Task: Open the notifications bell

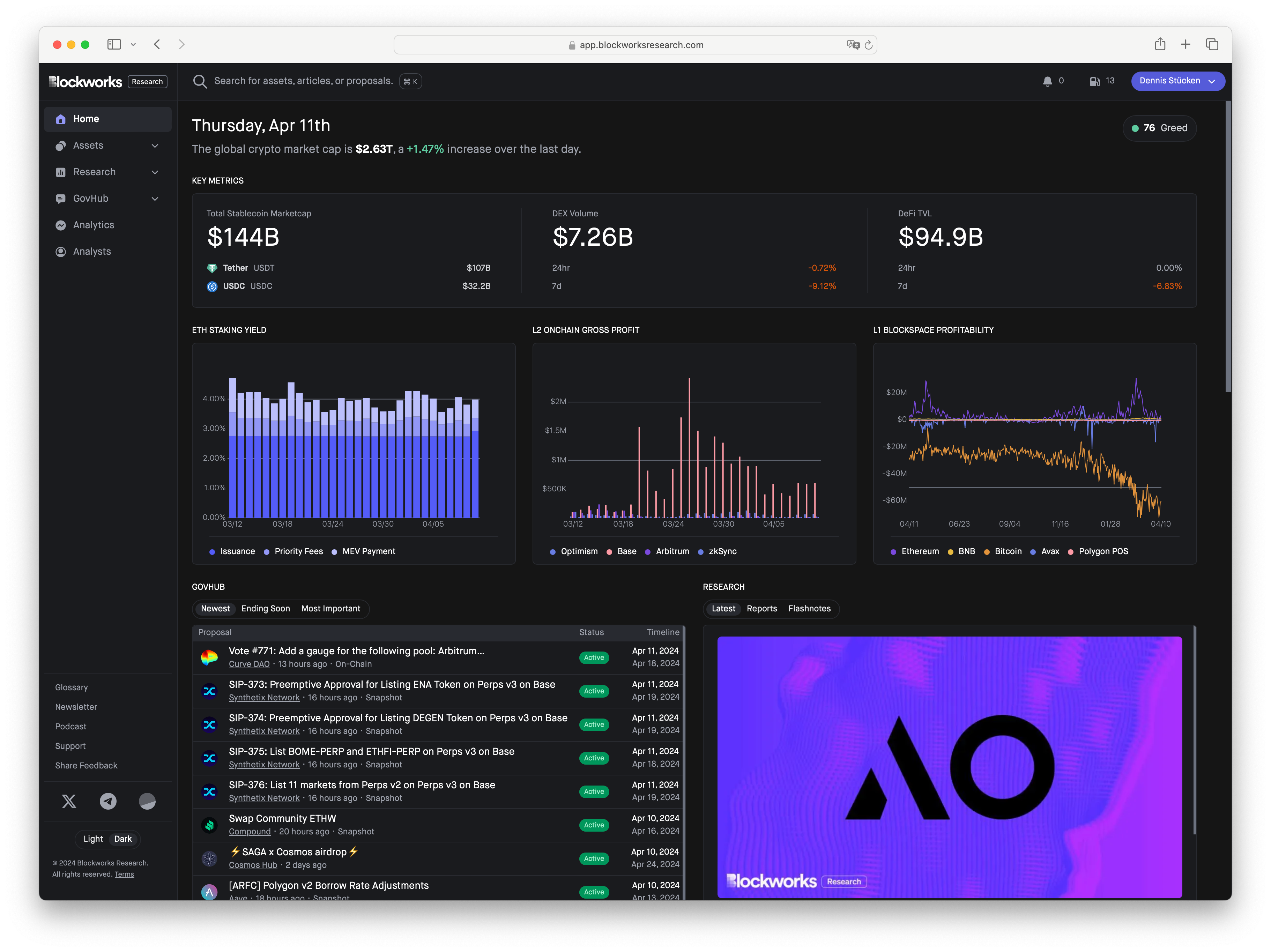Action: [x=1047, y=81]
